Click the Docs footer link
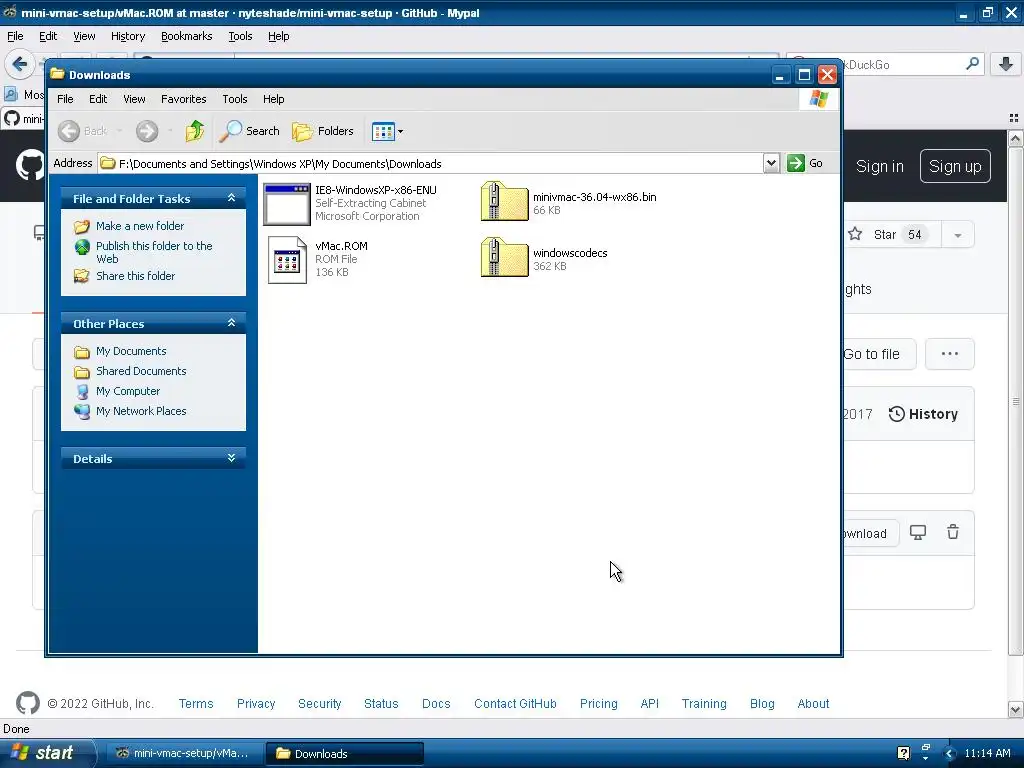Viewport: 1024px width, 768px height. coord(436,703)
